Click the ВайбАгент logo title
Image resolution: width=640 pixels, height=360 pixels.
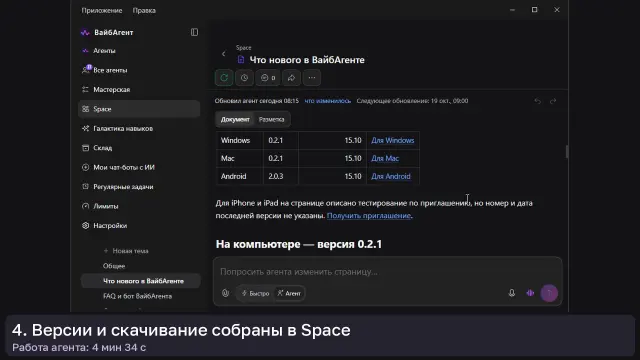(x=113, y=32)
